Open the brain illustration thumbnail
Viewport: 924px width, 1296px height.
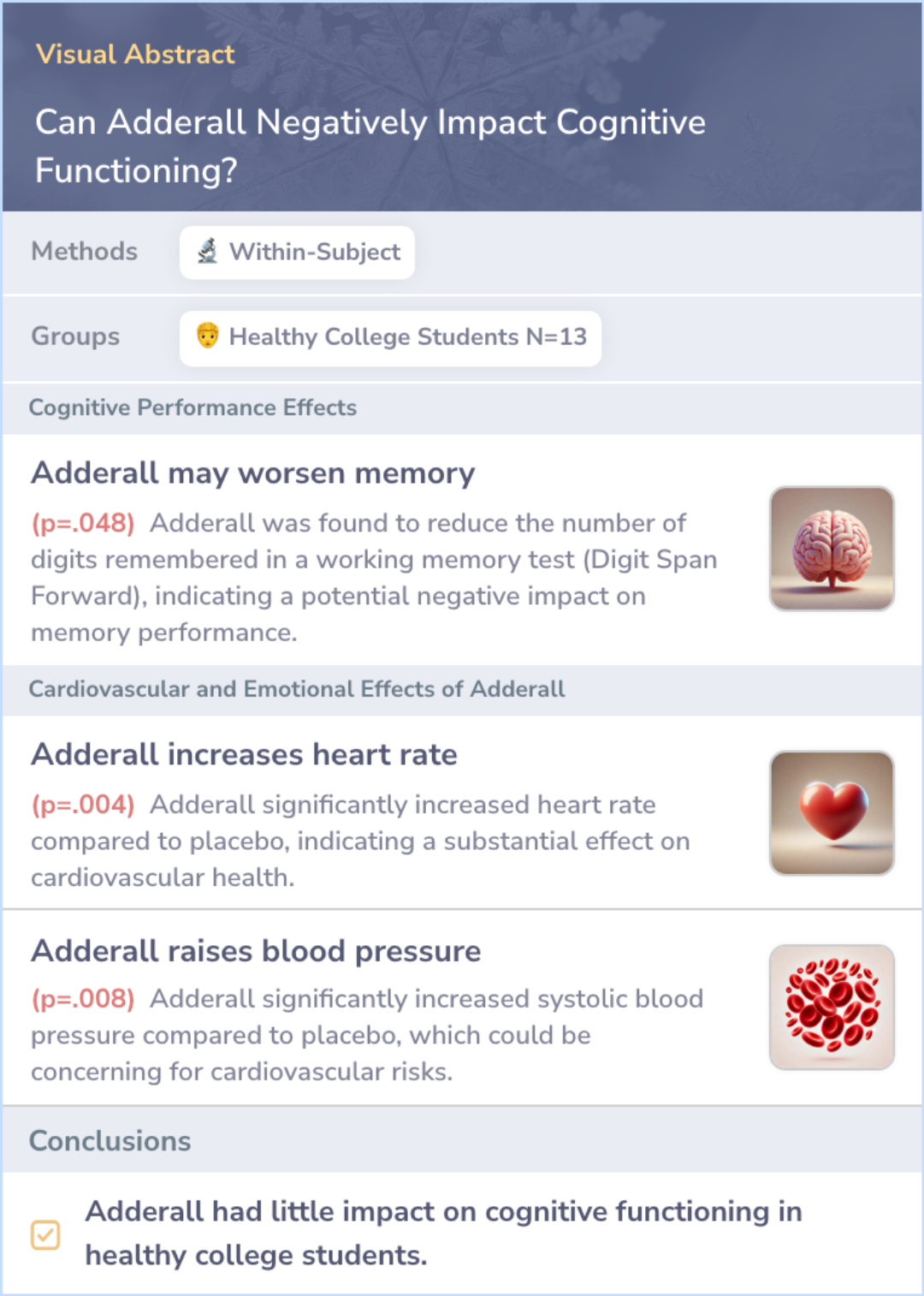832,549
